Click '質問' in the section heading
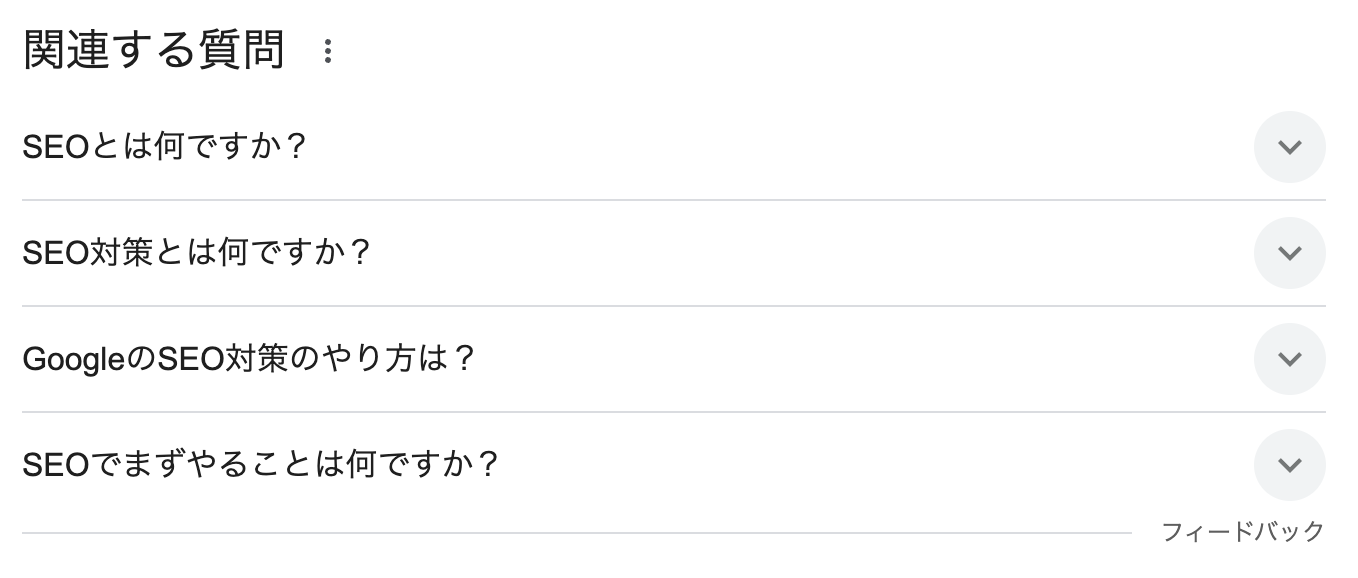1358x578 pixels. point(250,51)
